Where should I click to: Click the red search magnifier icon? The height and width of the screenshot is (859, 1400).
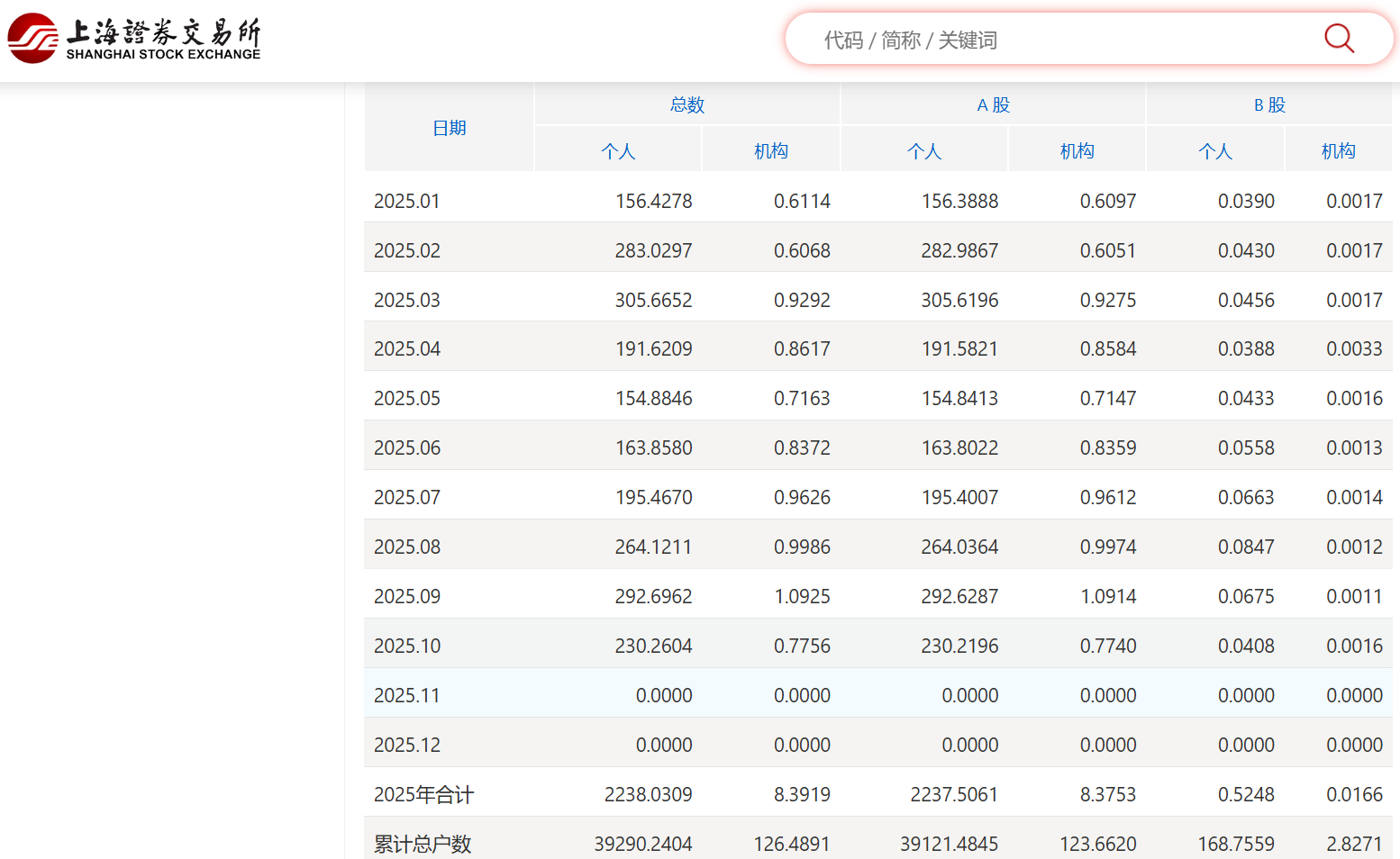tap(1339, 39)
